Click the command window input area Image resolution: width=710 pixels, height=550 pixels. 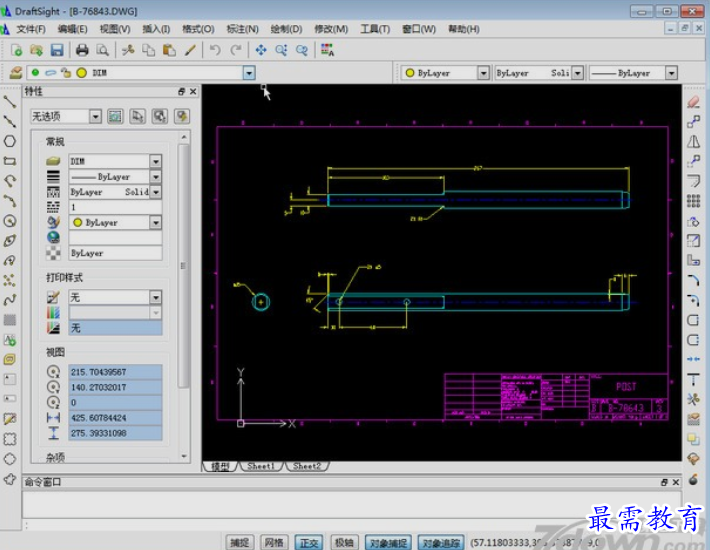(351, 505)
